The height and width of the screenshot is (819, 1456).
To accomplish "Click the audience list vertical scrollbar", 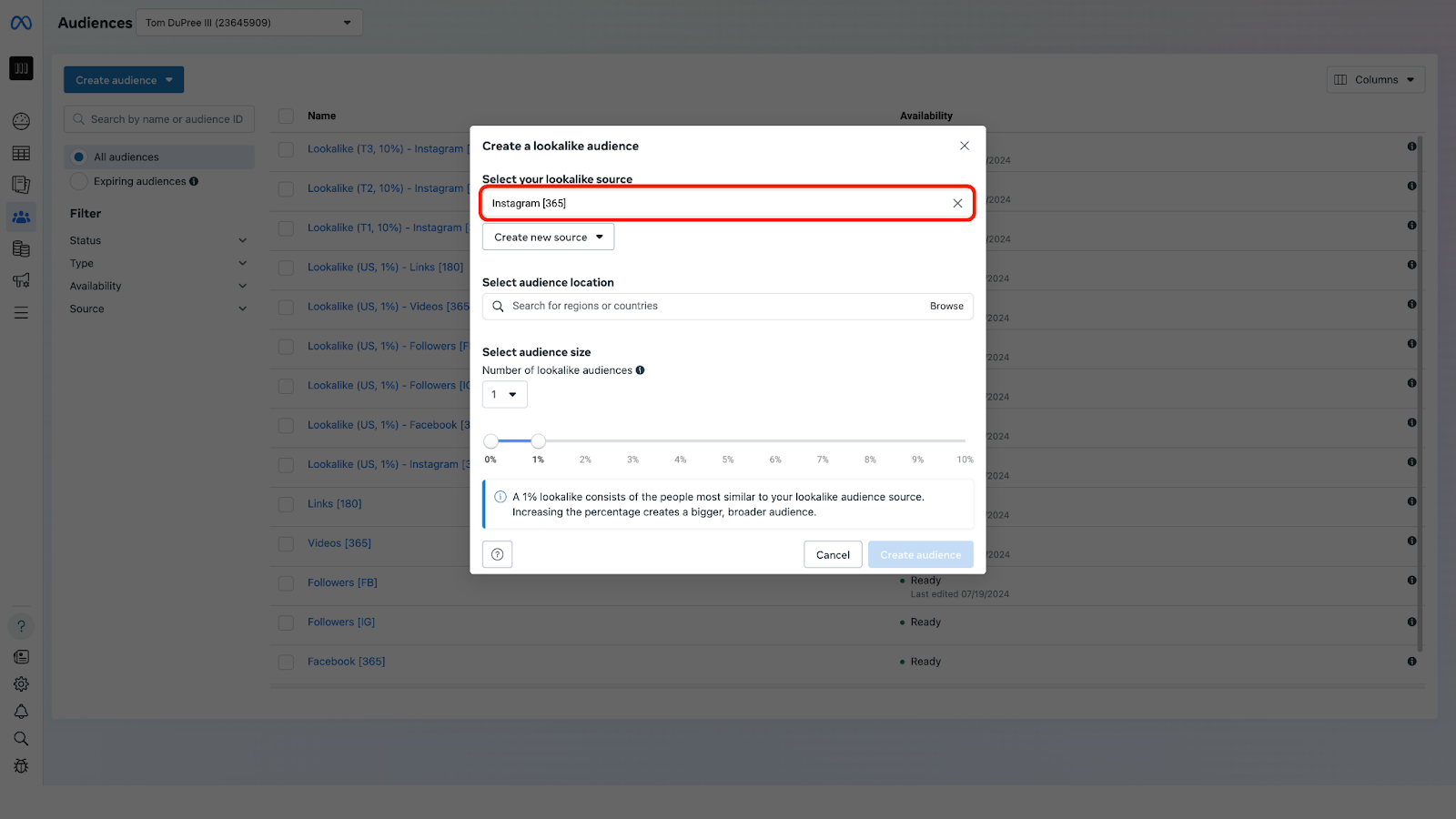I will tap(1420, 393).
